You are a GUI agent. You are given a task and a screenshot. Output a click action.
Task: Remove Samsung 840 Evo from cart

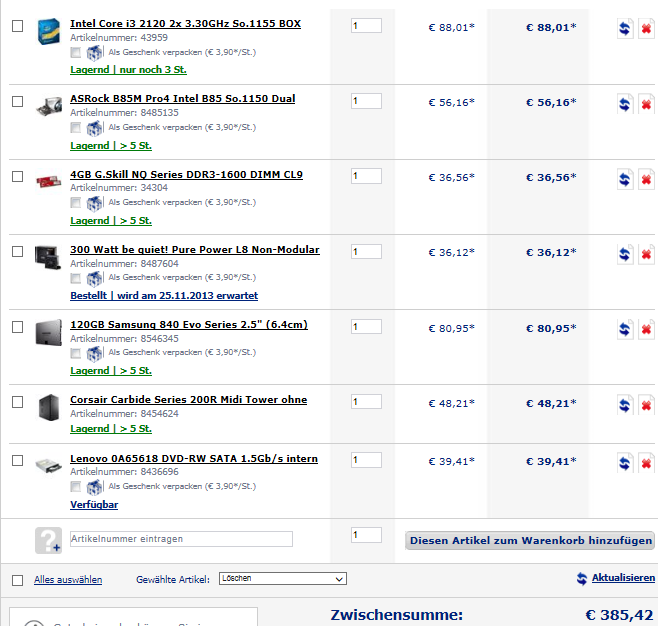pos(646,329)
